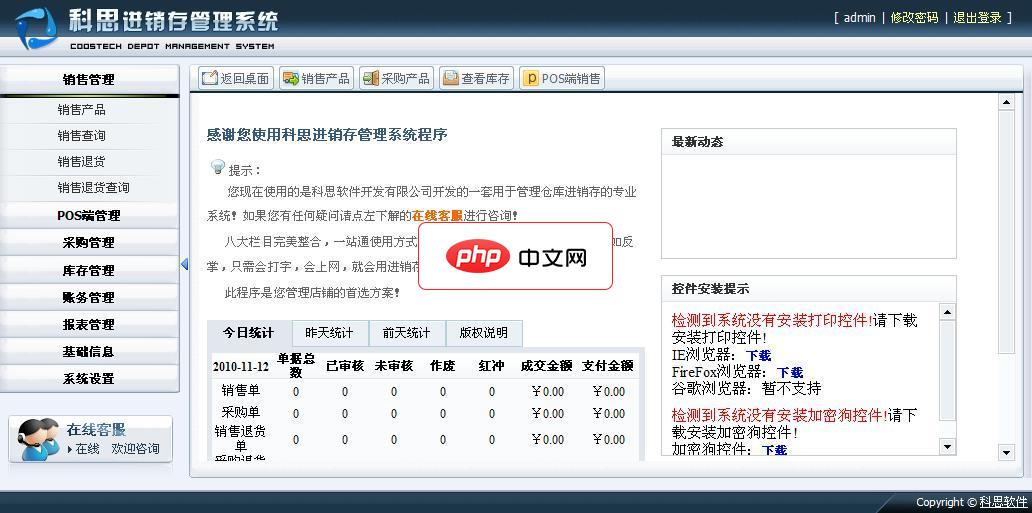
Task: Collapse sidebar with the blue arrow handle
Action: tap(184, 264)
